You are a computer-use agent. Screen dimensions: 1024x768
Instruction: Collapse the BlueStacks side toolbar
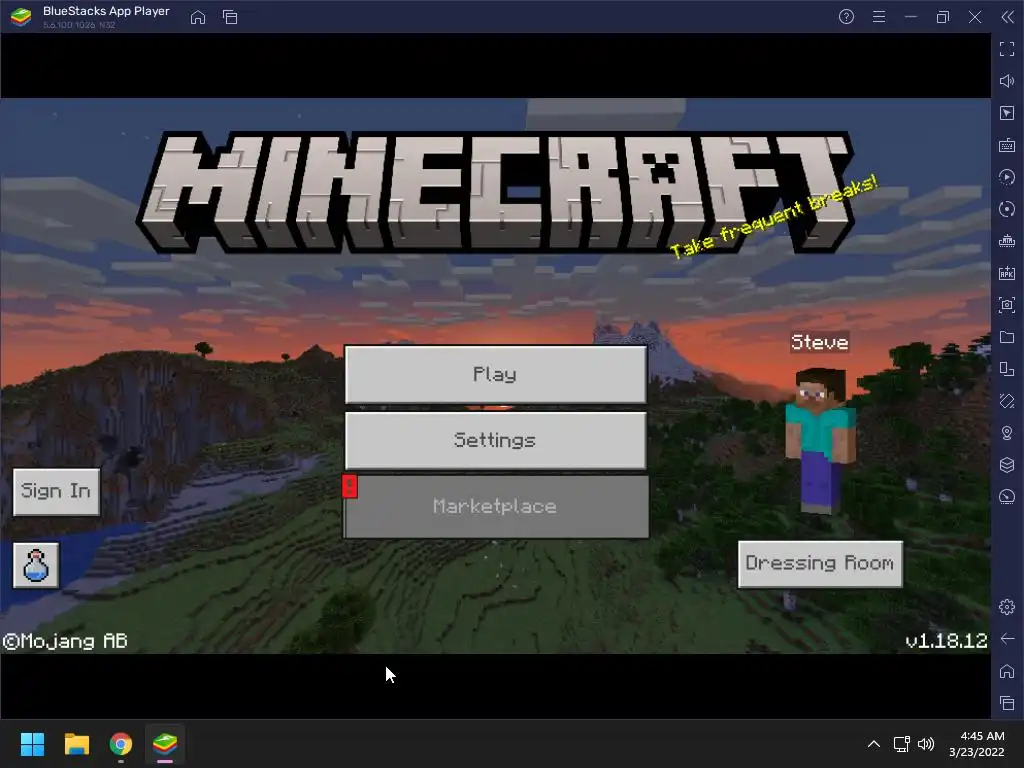pyautogui.click(x=1007, y=17)
